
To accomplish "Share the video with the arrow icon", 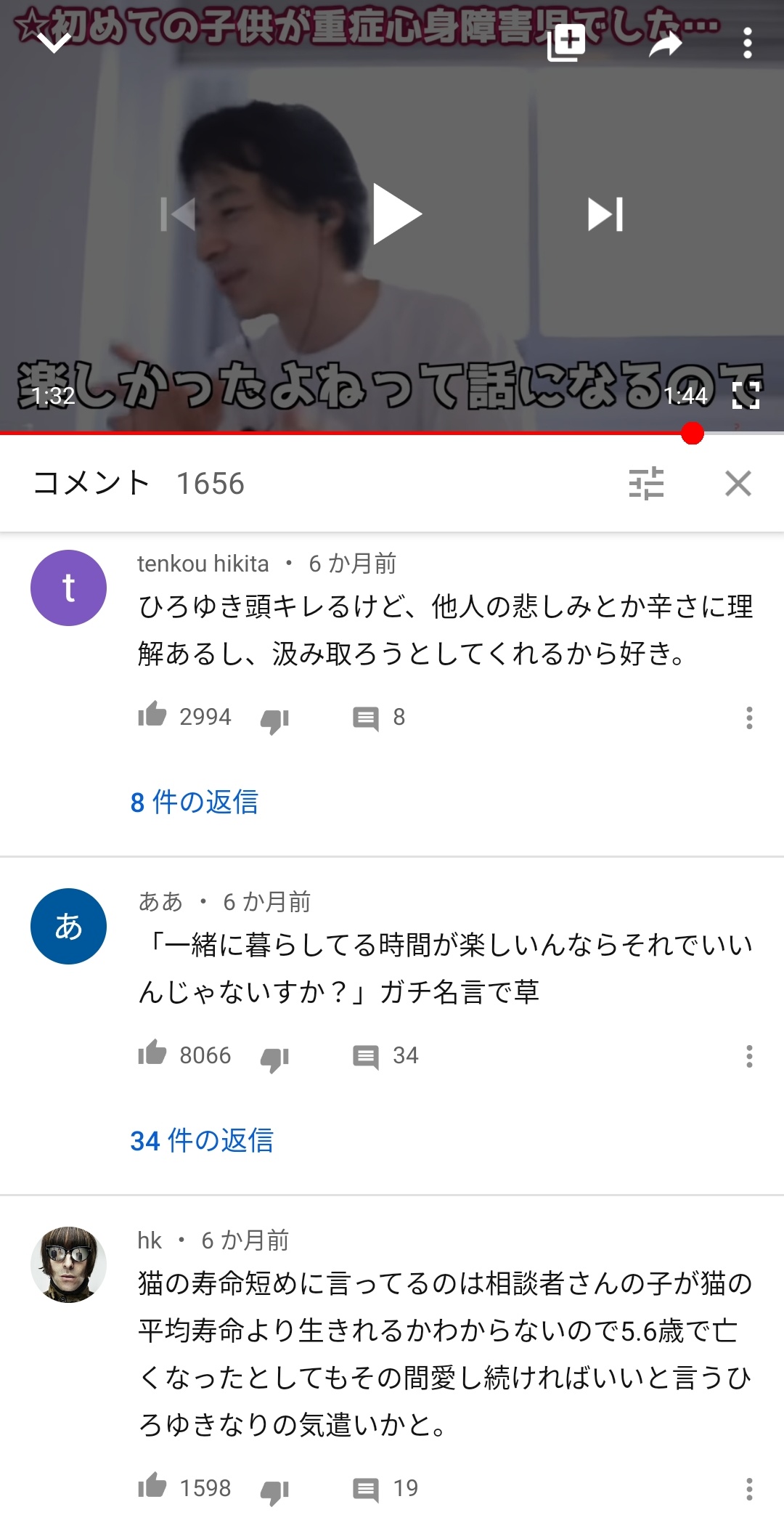I will [666, 44].
